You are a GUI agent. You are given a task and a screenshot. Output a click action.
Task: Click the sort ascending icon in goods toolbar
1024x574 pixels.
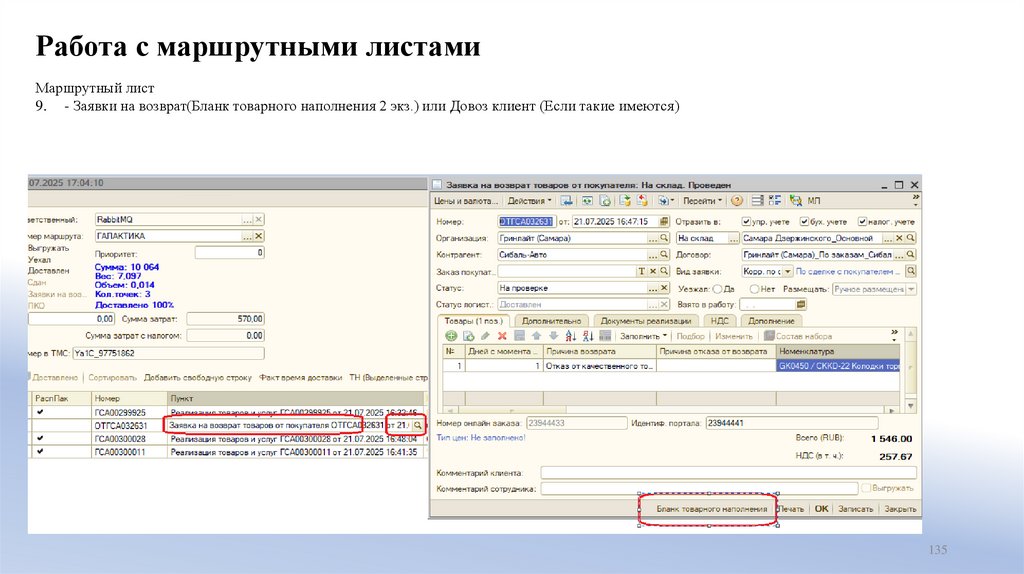pos(570,336)
